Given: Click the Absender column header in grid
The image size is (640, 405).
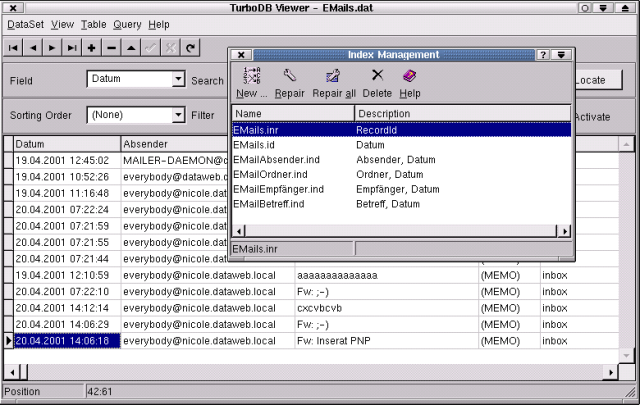Looking at the screenshot, I should coord(174,144).
